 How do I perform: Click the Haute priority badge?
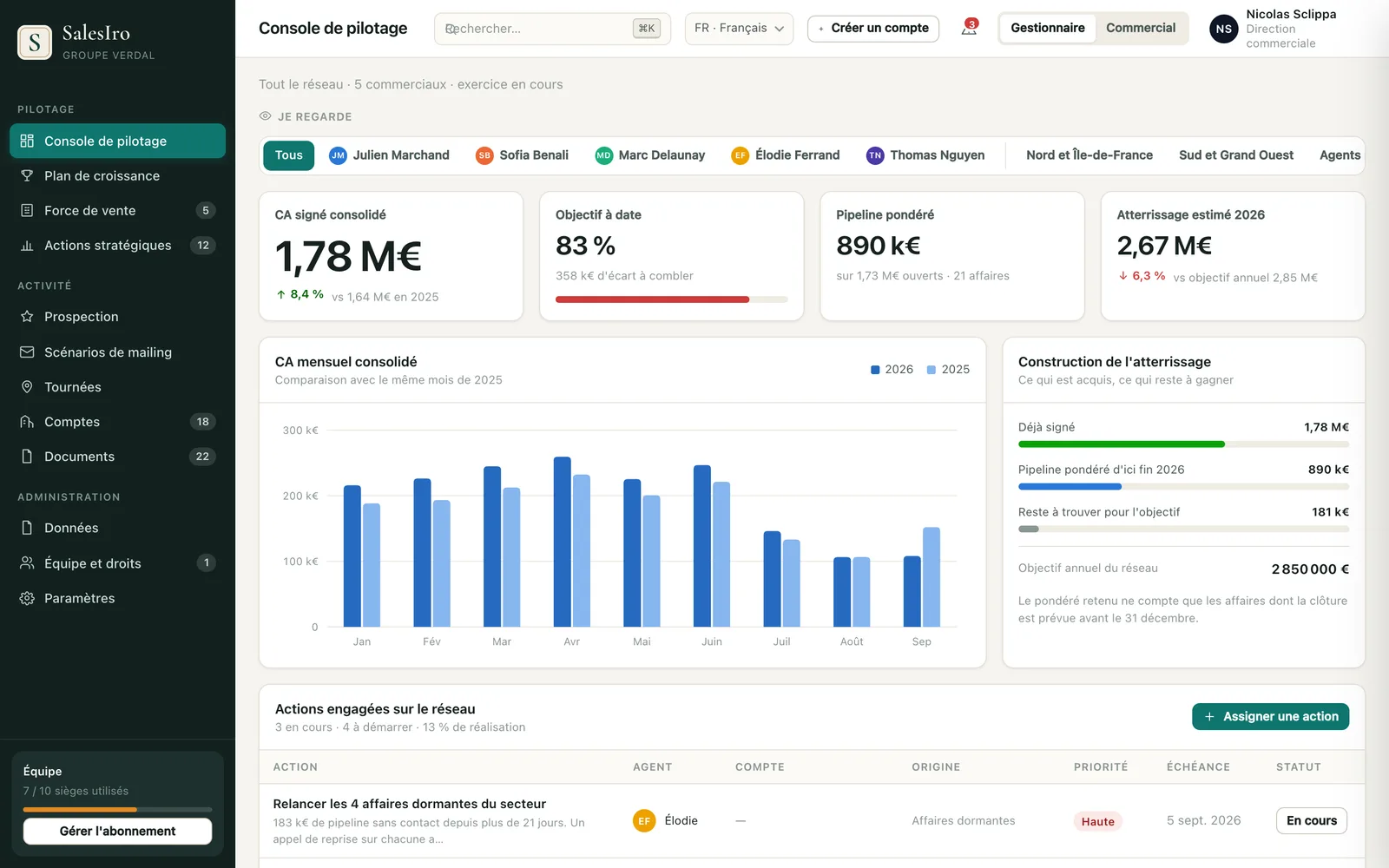coord(1097,821)
